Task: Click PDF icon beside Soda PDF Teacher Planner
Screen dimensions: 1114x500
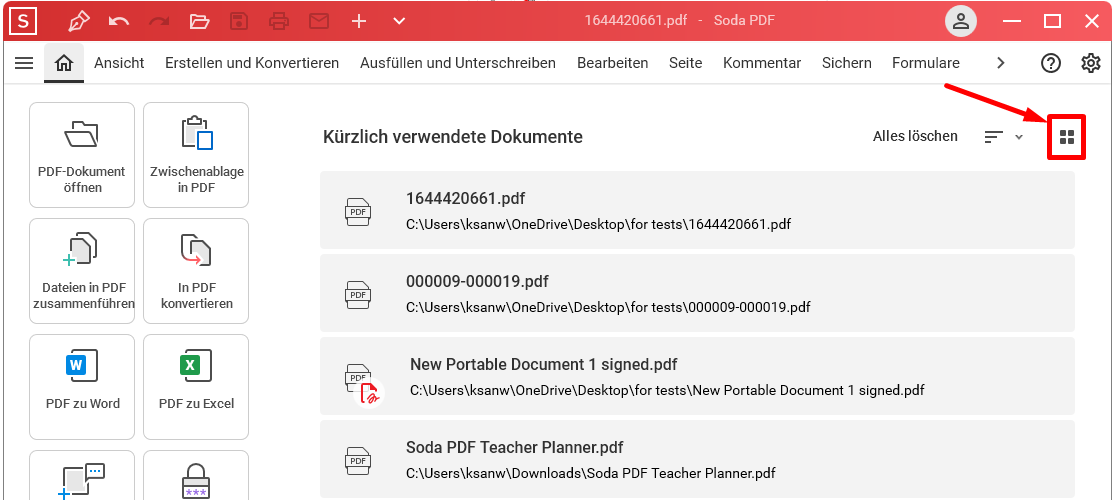Action: [x=358, y=460]
